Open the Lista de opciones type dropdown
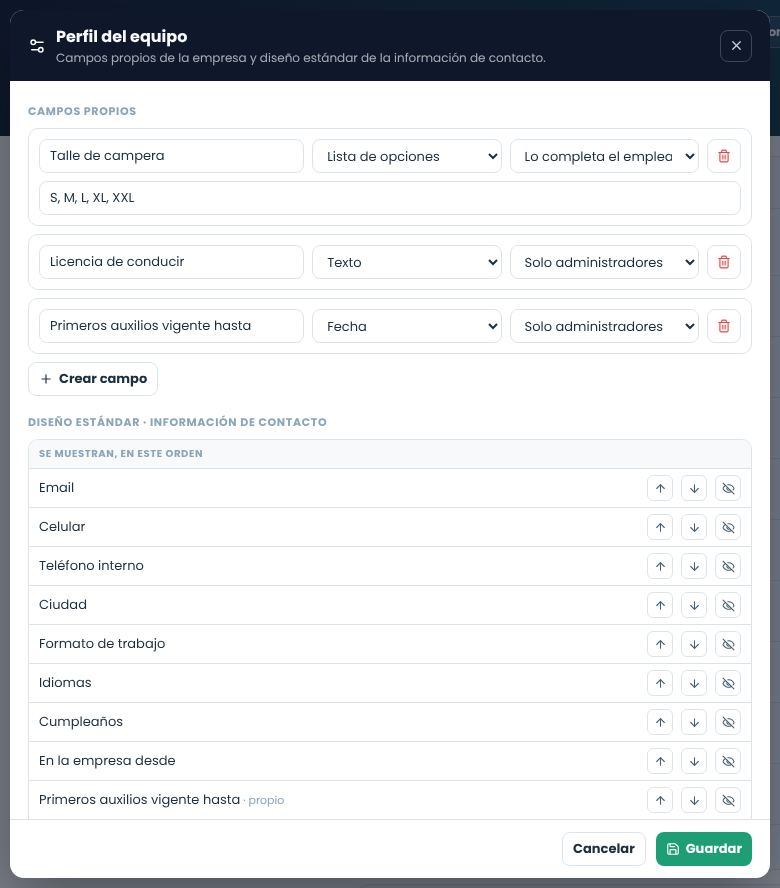Viewport: 780px width, 888px height. tap(407, 156)
